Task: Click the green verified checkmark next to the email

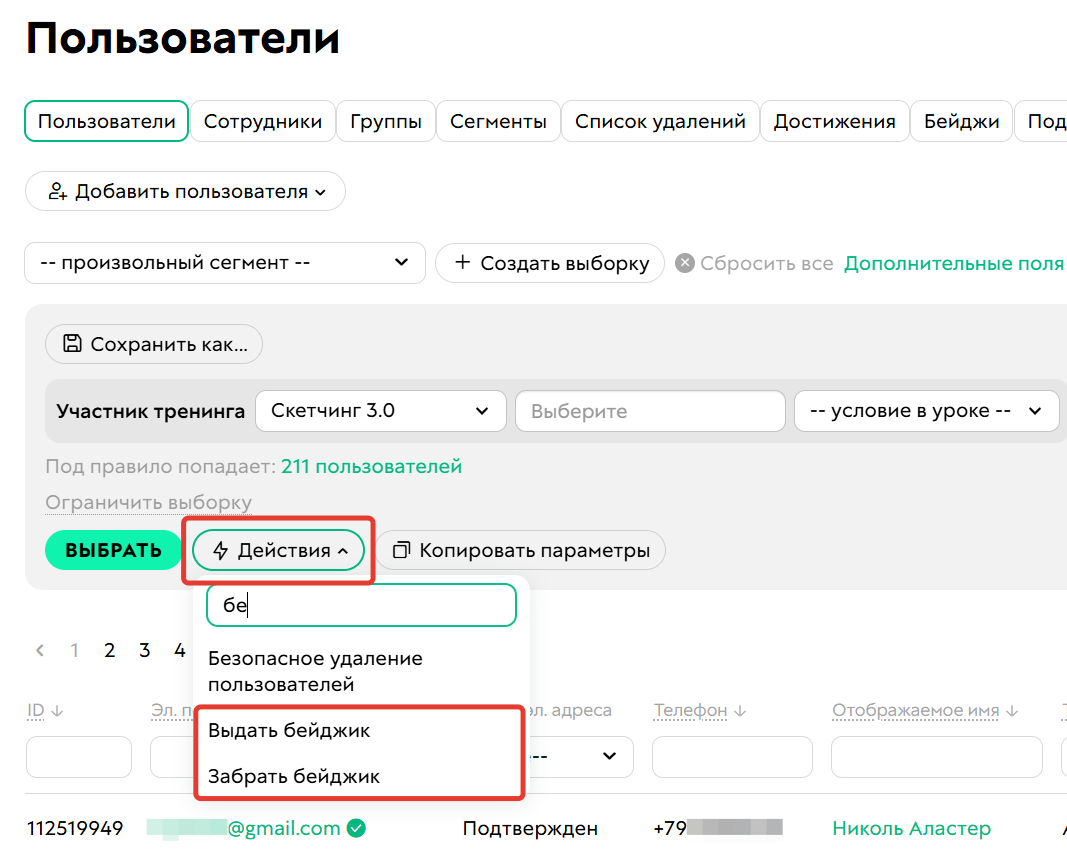Action: click(357, 828)
